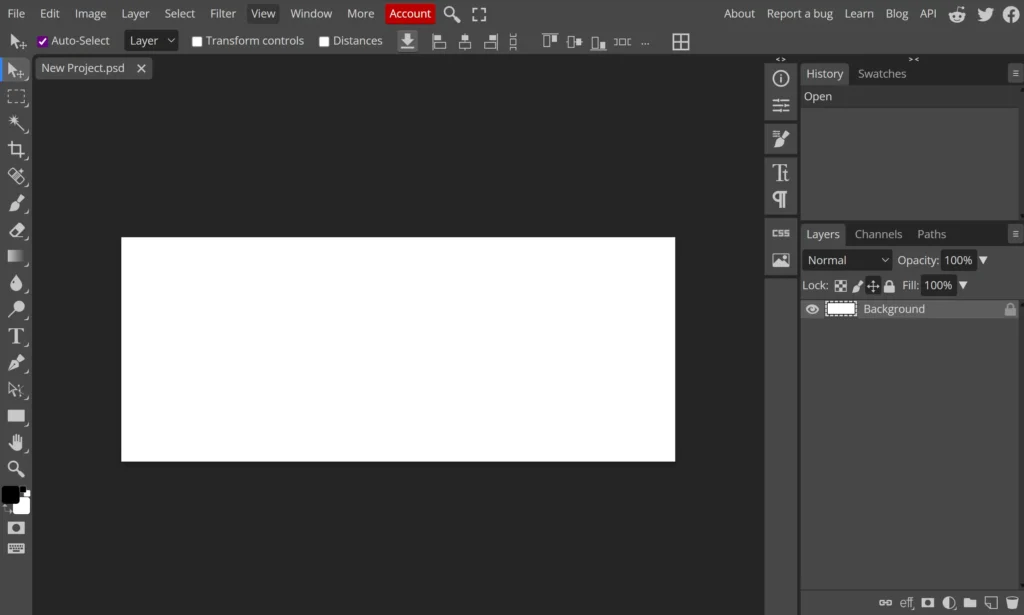The height and width of the screenshot is (615, 1024).
Task: Click the red Account button
Action: click(410, 14)
